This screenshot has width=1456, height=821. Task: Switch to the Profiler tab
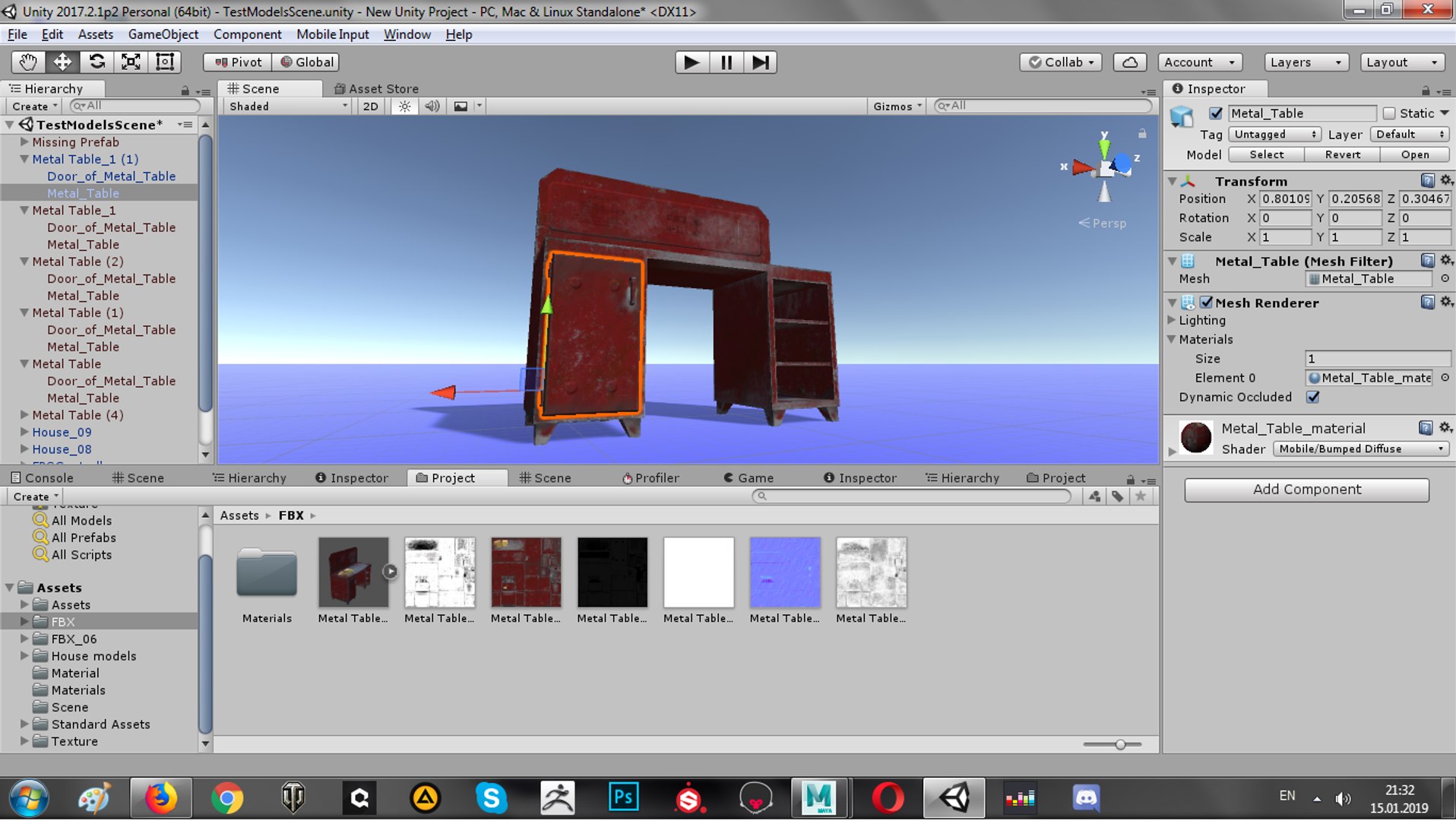click(x=650, y=477)
